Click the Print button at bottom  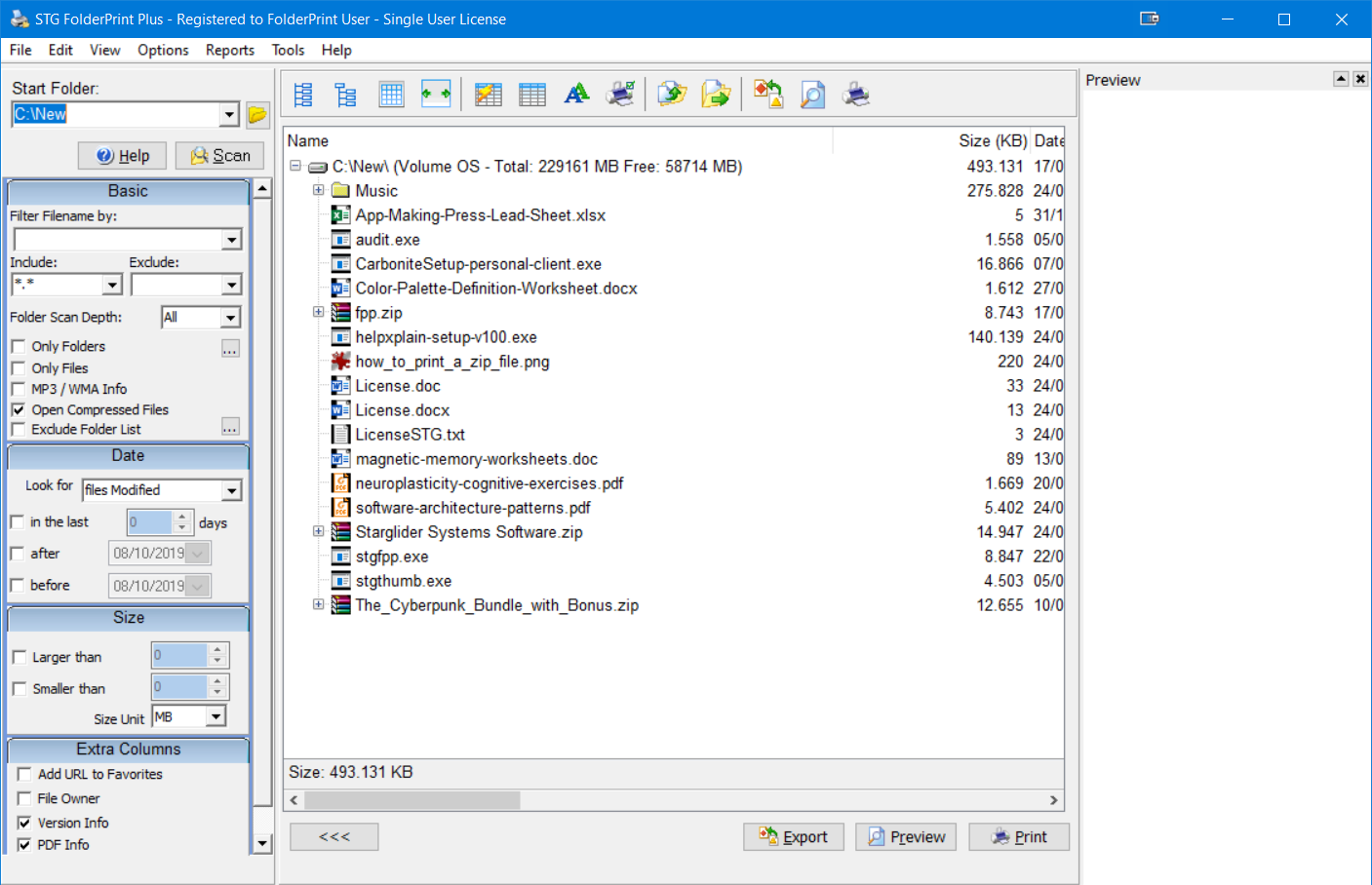pos(1019,837)
